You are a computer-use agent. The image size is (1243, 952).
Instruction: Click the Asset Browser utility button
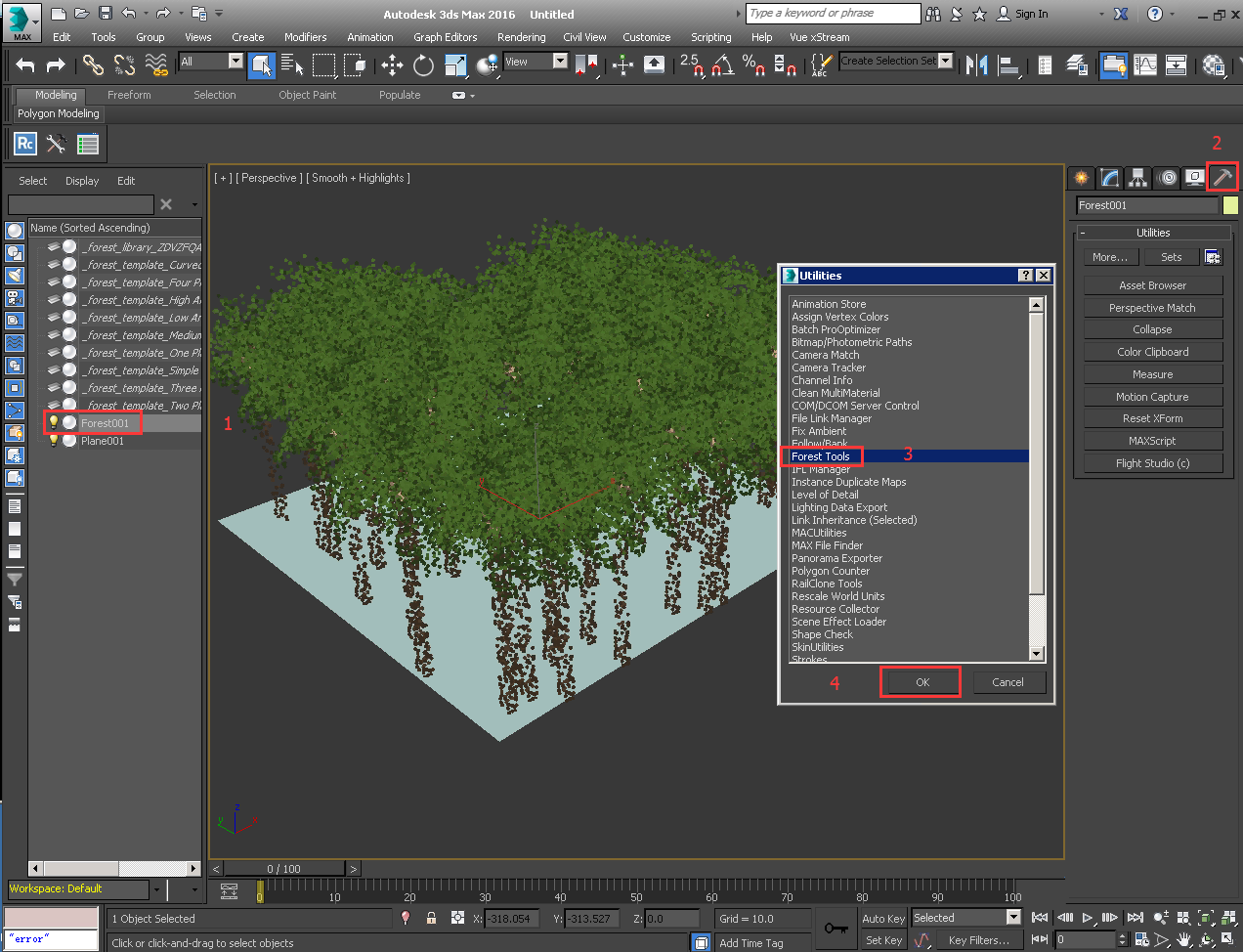click(x=1153, y=285)
